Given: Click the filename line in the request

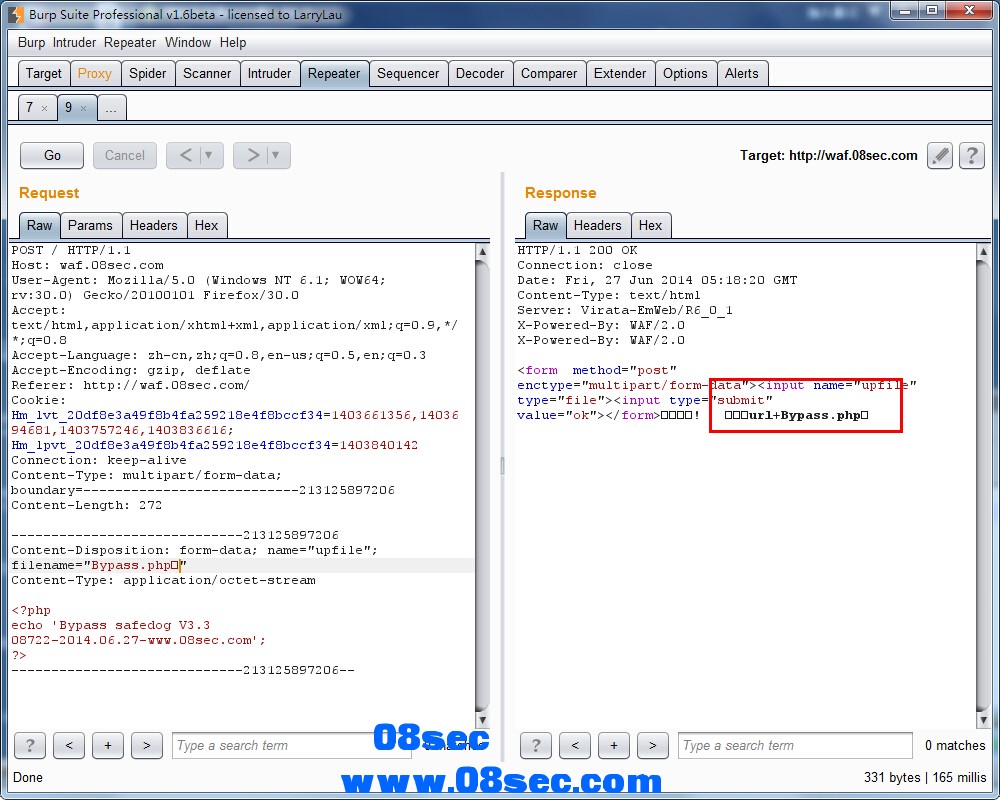Looking at the screenshot, I should (x=99, y=565).
